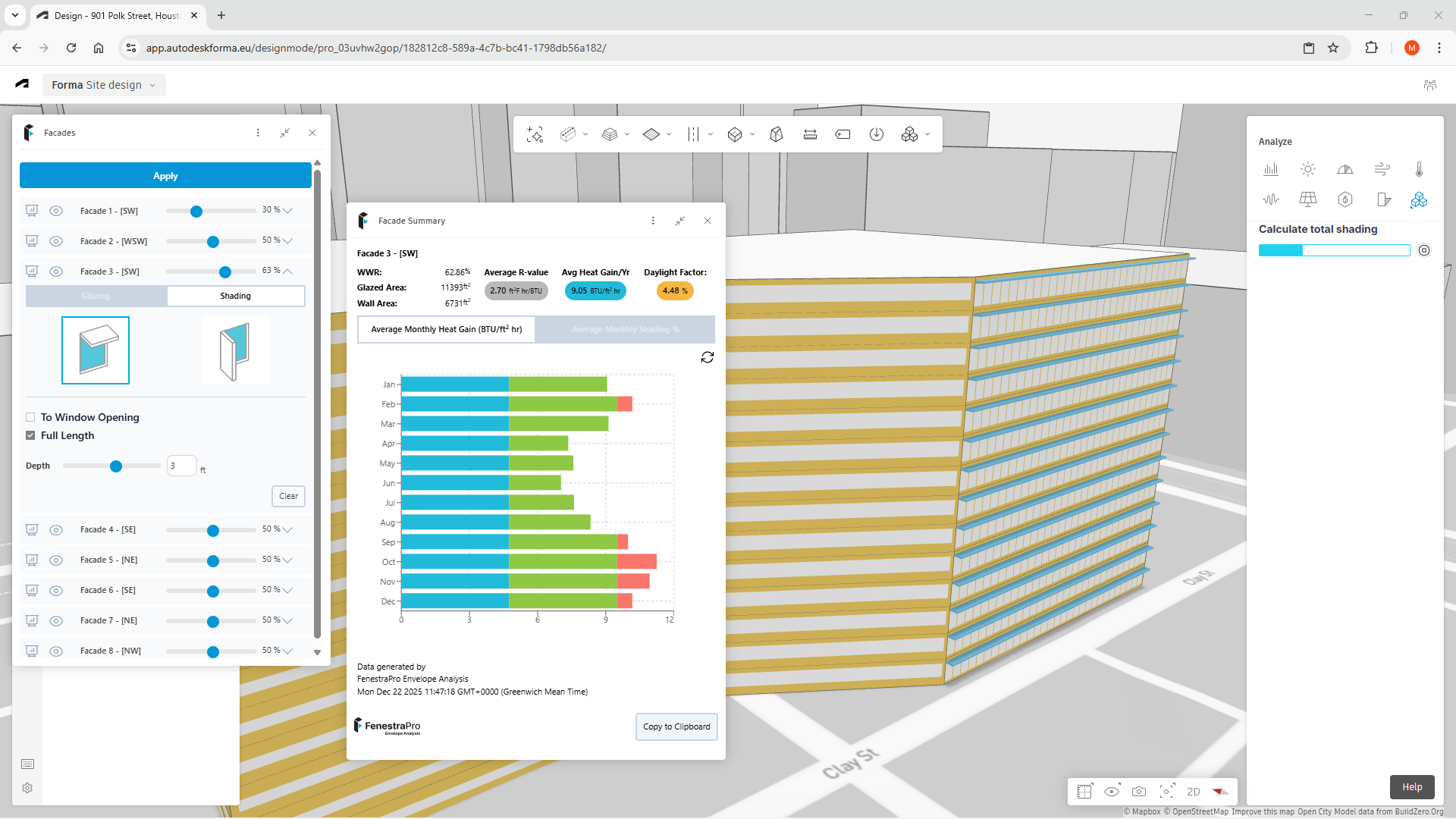Click the Apply button
Viewport: 1456px width, 819px height.
click(x=165, y=176)
